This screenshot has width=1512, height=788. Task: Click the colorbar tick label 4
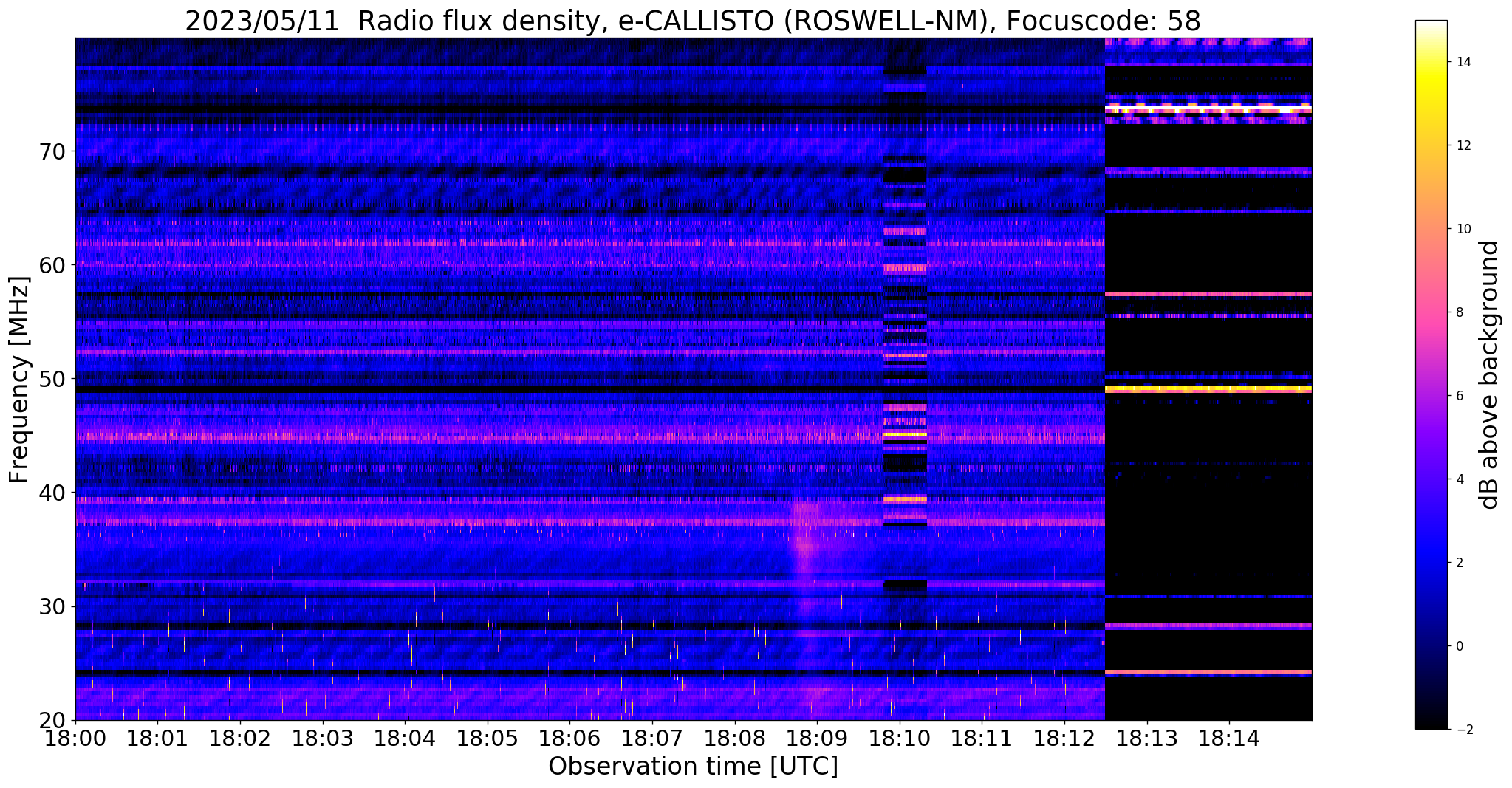coord(1459,479)
